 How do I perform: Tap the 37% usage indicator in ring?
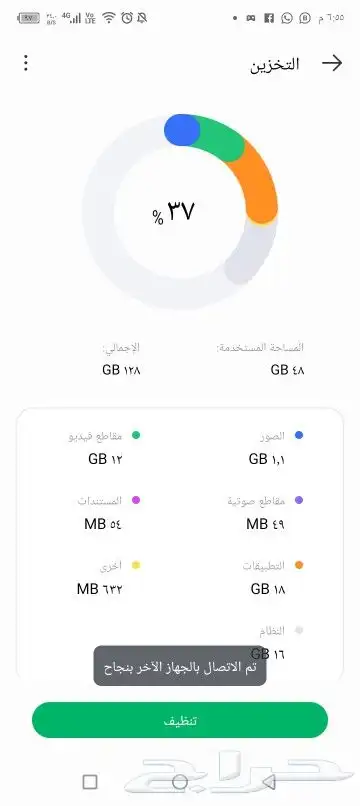click(174, 212)
